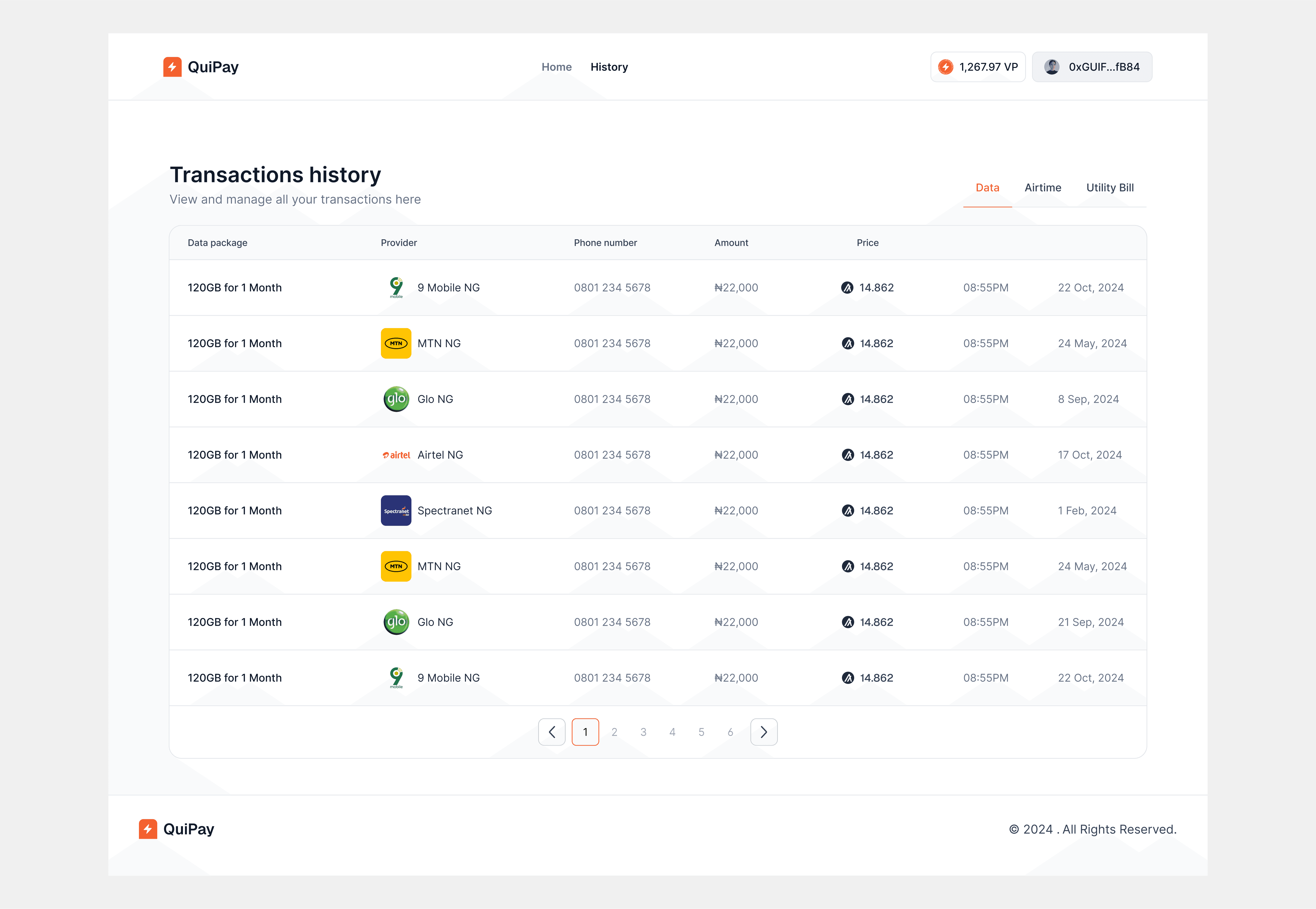Select the Glo NG provider logo
The width and height of the screenshot is (1316, 909).
tap(396, 399)
